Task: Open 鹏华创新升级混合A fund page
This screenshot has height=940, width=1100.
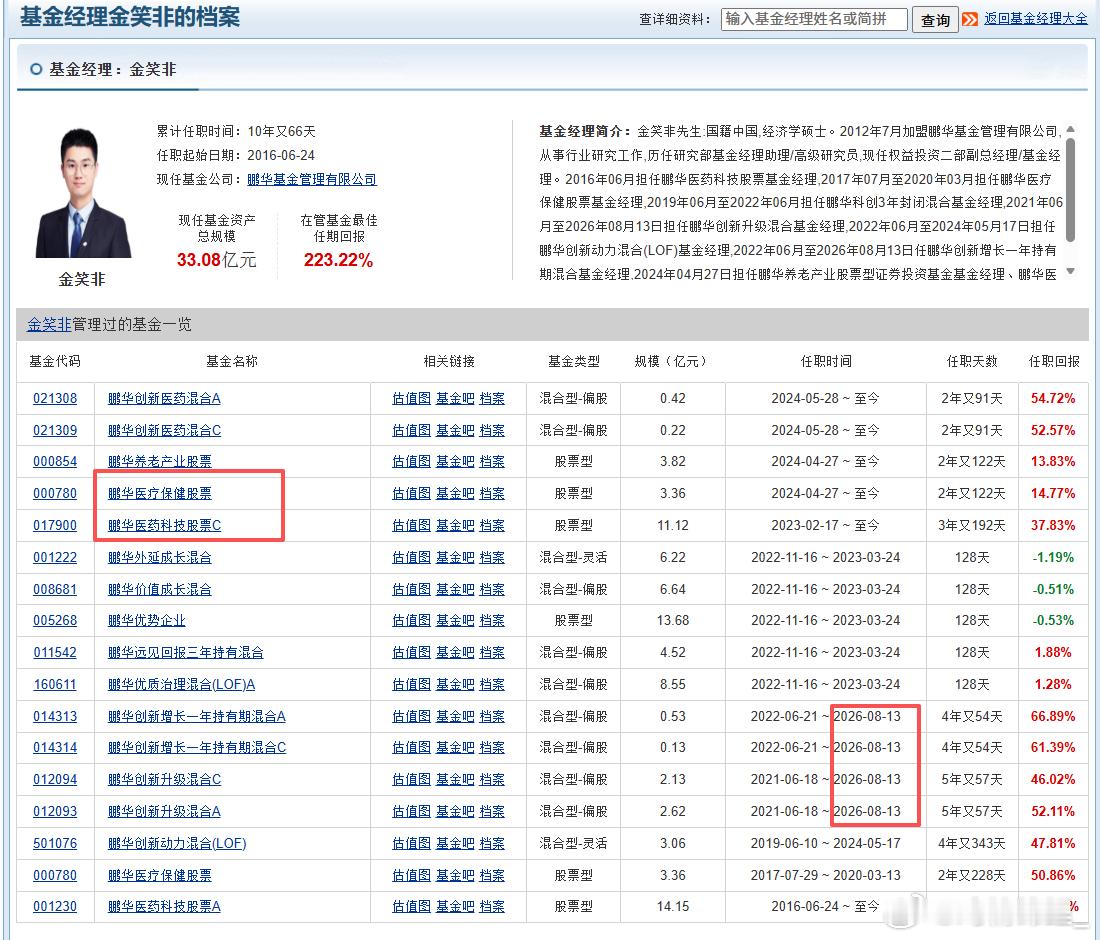Action: click(164, 812)
